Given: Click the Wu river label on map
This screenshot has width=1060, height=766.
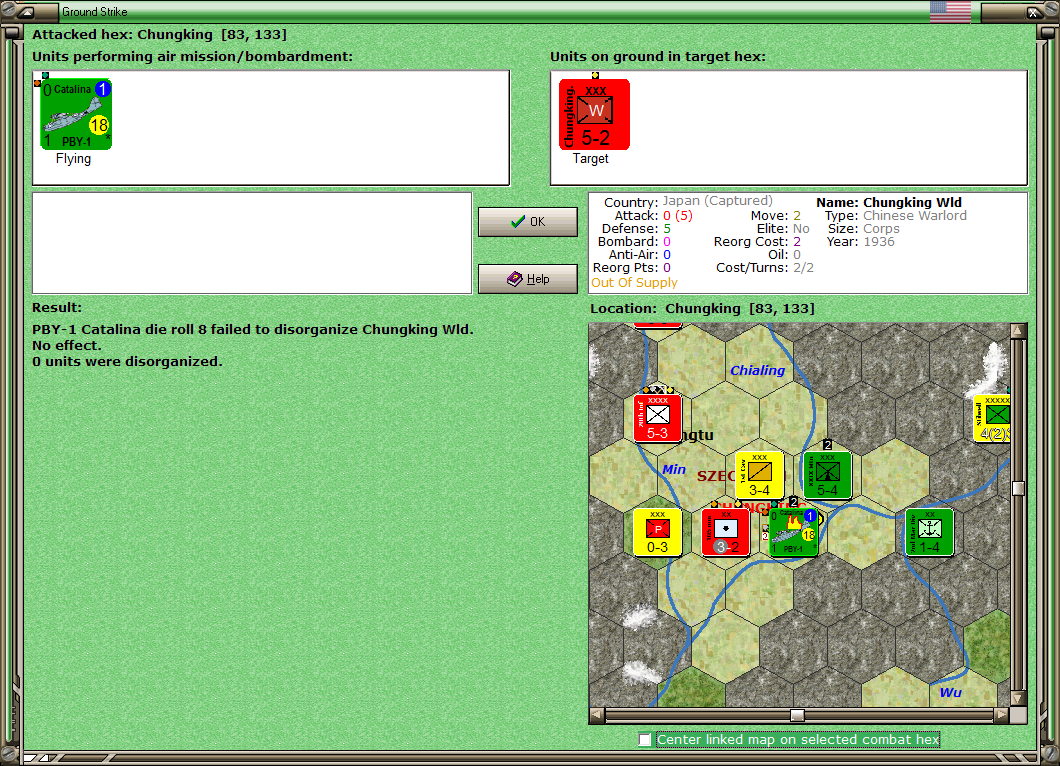Looking at the screenshot, I should coord(950,692).
